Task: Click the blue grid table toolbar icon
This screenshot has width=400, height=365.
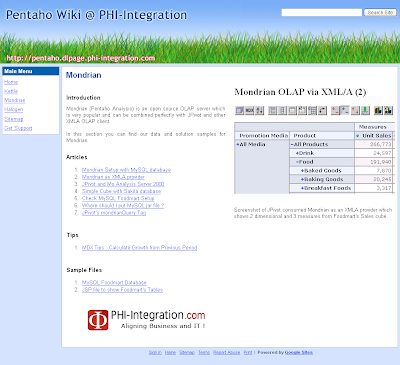Action: [312, 110]
